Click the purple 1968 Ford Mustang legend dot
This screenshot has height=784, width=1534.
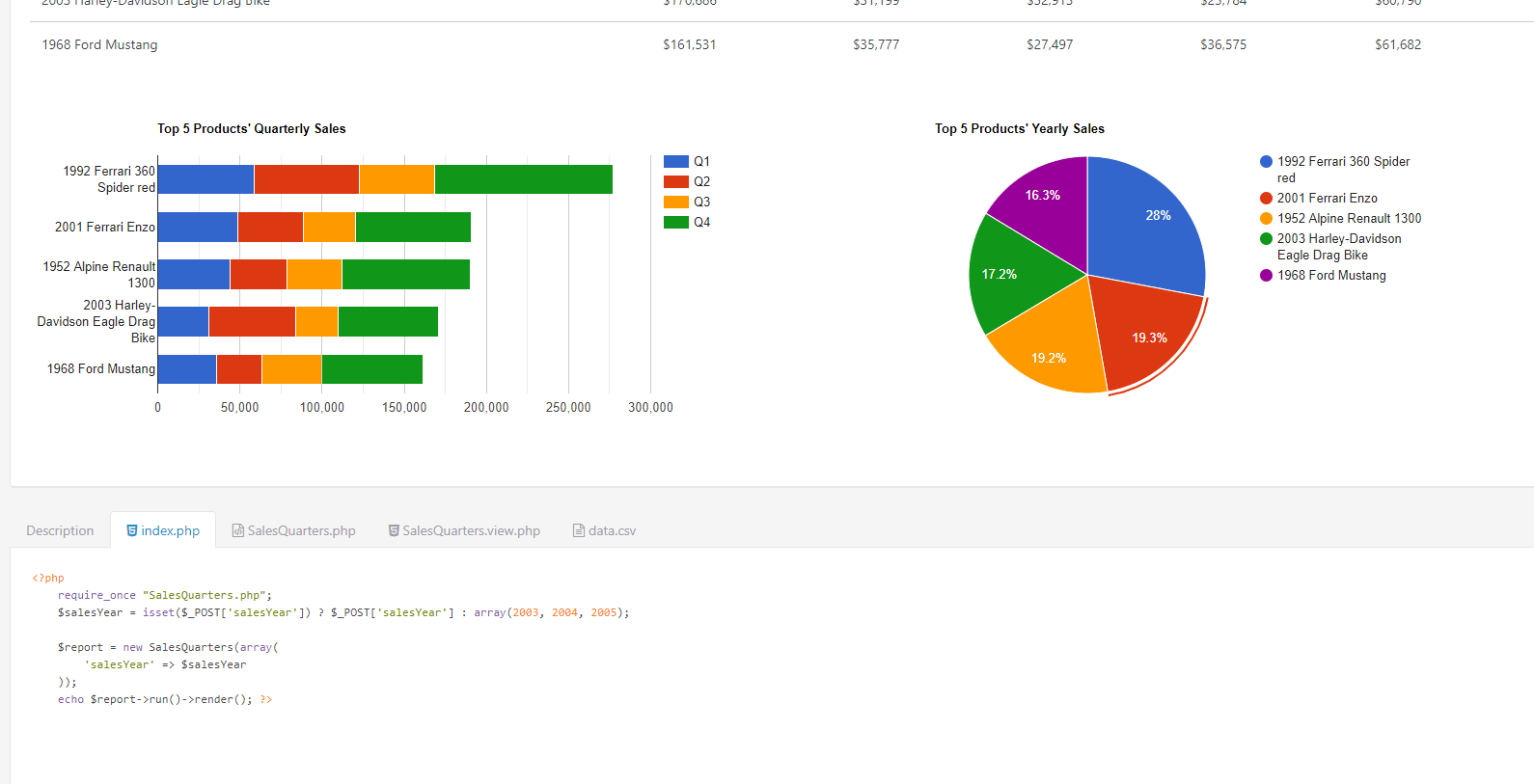[1266, 276]
